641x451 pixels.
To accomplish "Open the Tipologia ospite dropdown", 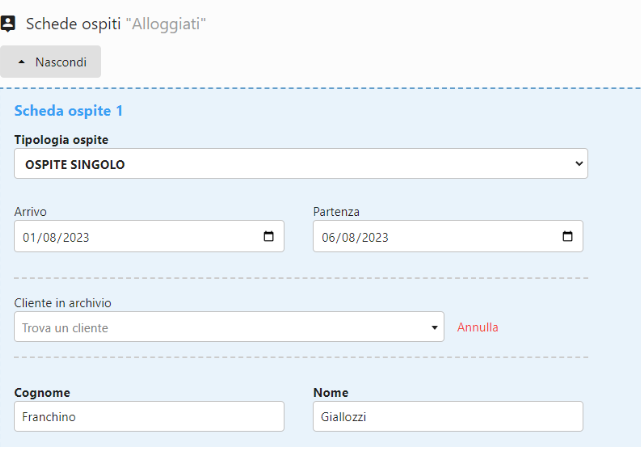I will (x=300, y=164).
